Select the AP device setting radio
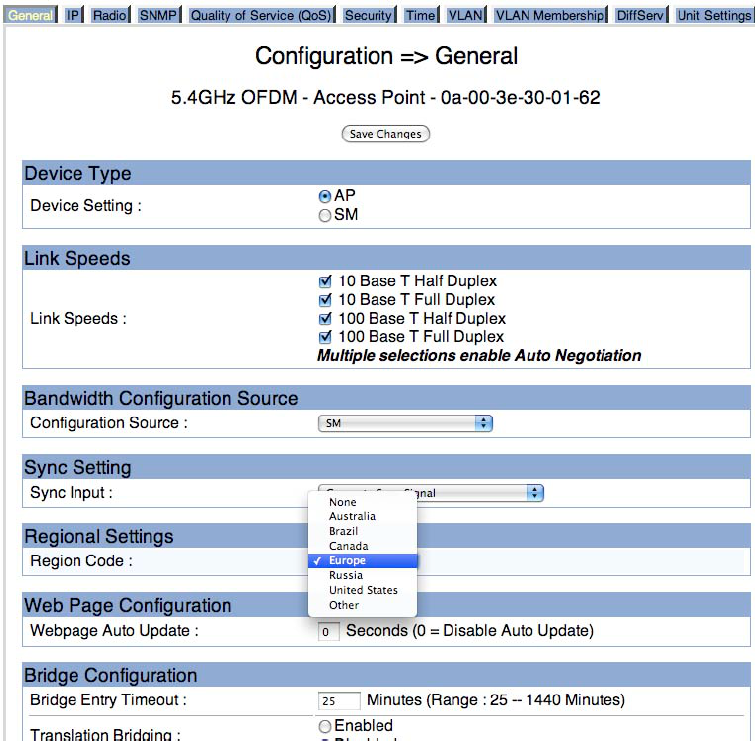Image resolution: width=755 pixels, height=741 pixels. click(325, 196)
